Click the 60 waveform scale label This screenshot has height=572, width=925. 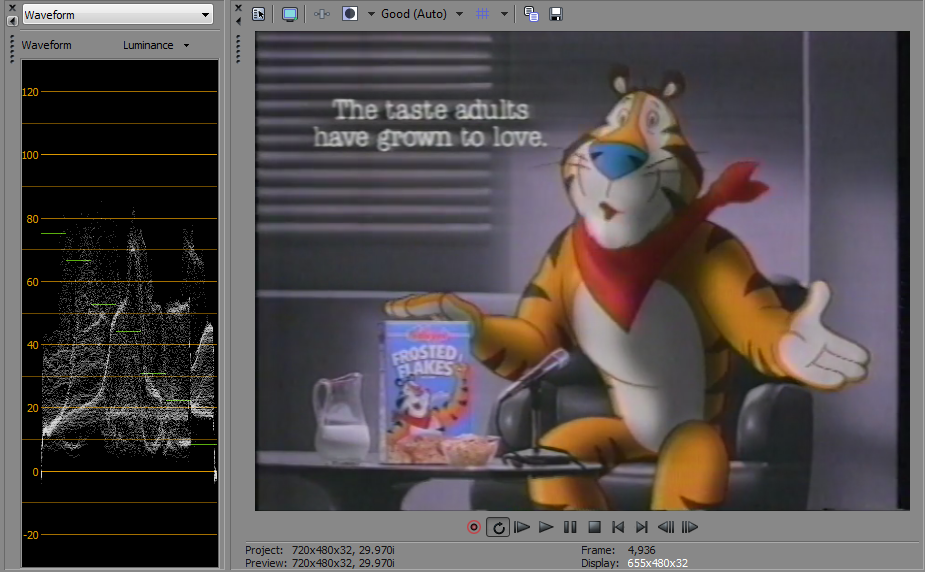32,282
